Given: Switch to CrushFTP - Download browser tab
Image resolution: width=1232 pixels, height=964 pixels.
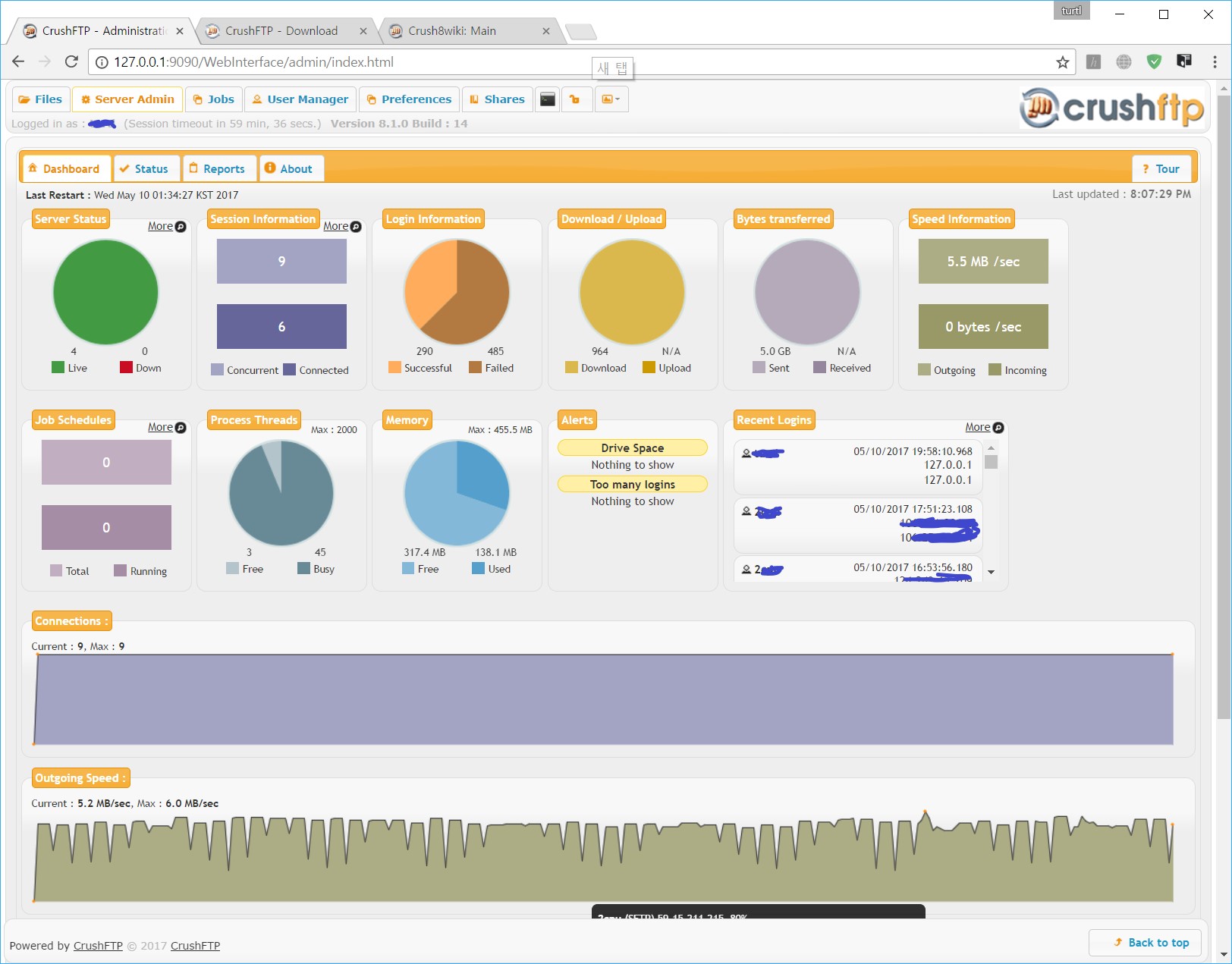Looking at the screenshot, I should click(x=281, y=31).
